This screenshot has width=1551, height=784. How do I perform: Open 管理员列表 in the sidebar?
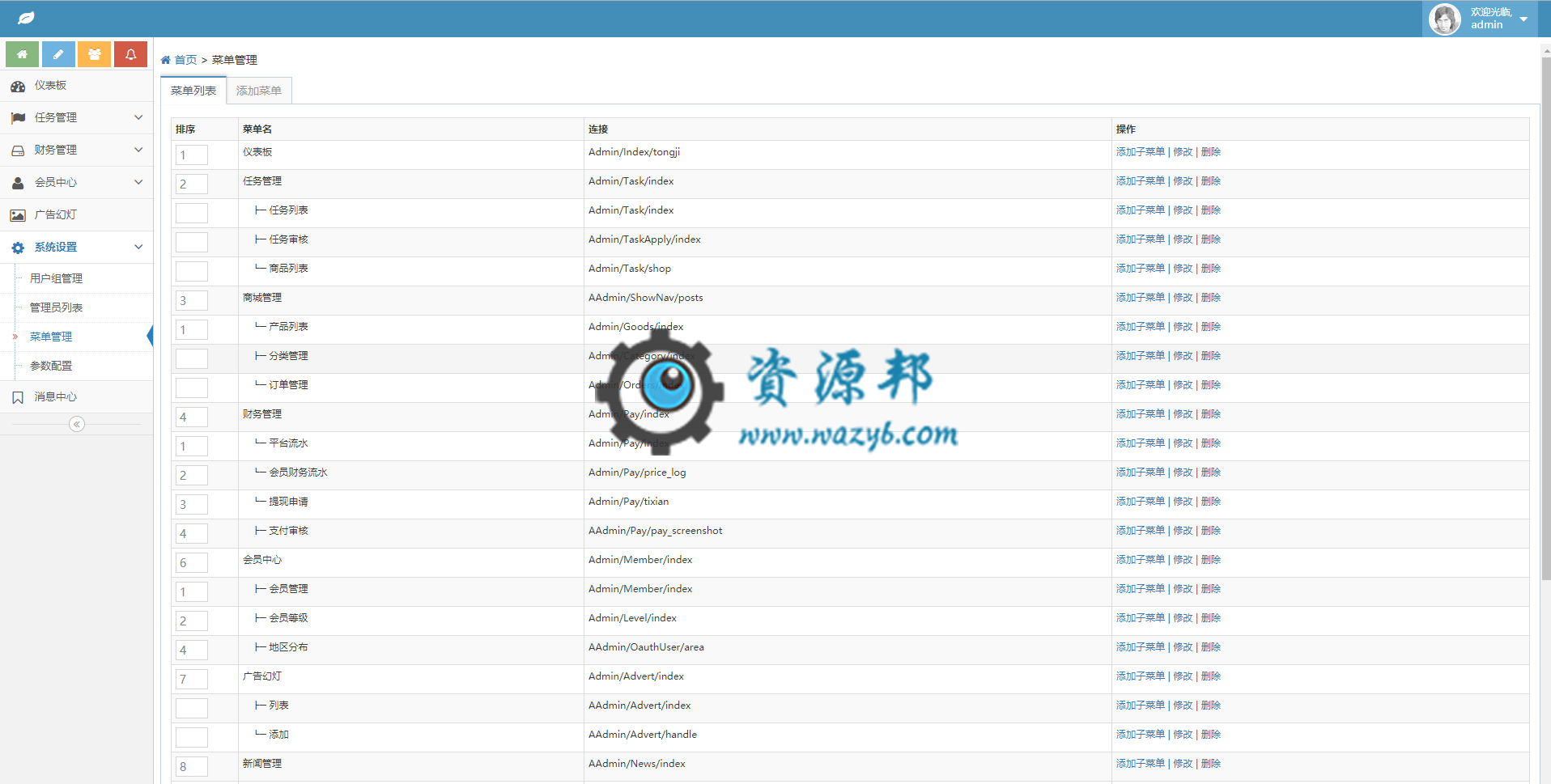click(56, 307)
